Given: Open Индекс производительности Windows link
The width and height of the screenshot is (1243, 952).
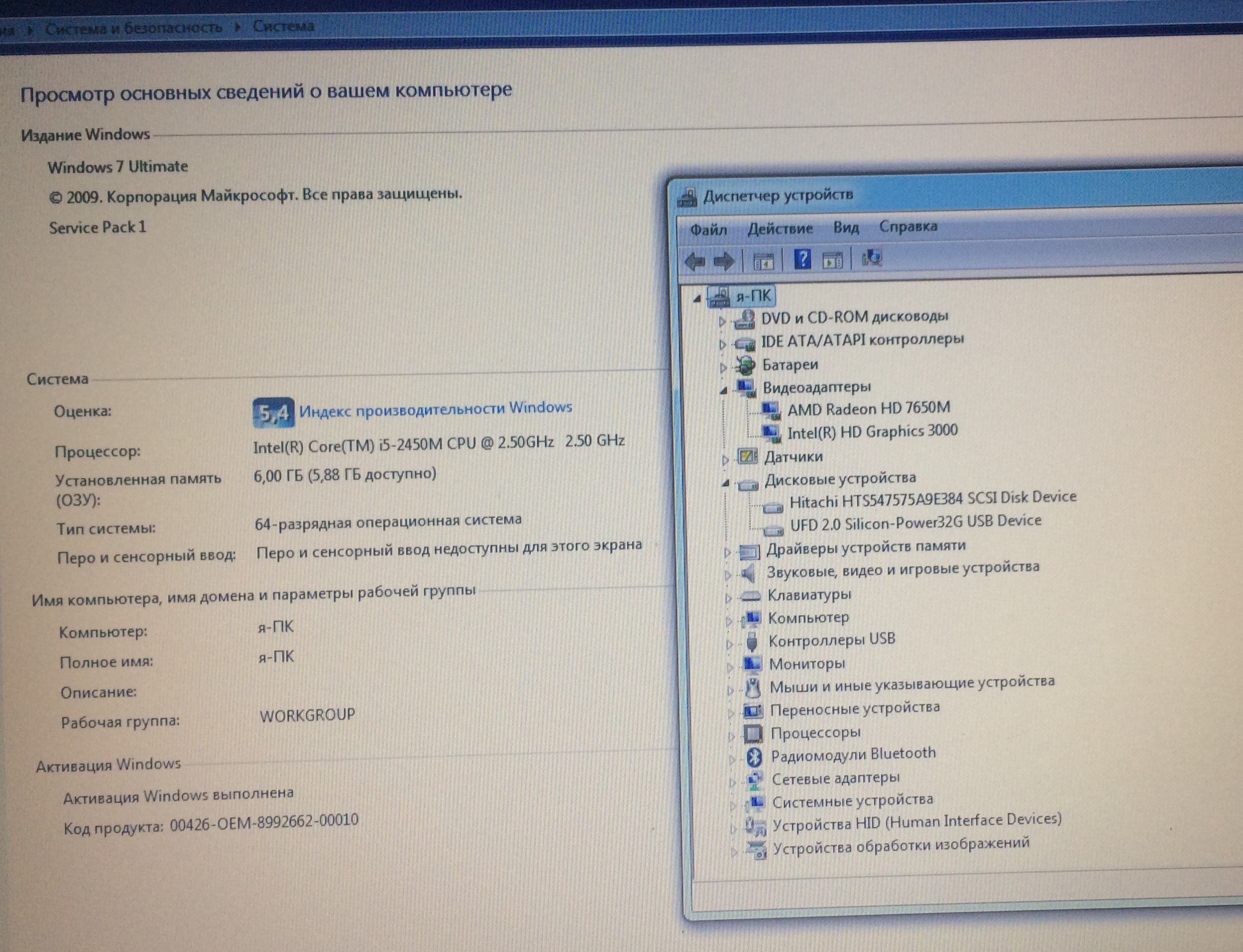Looking at the screenshot, I should coord(435,408).
